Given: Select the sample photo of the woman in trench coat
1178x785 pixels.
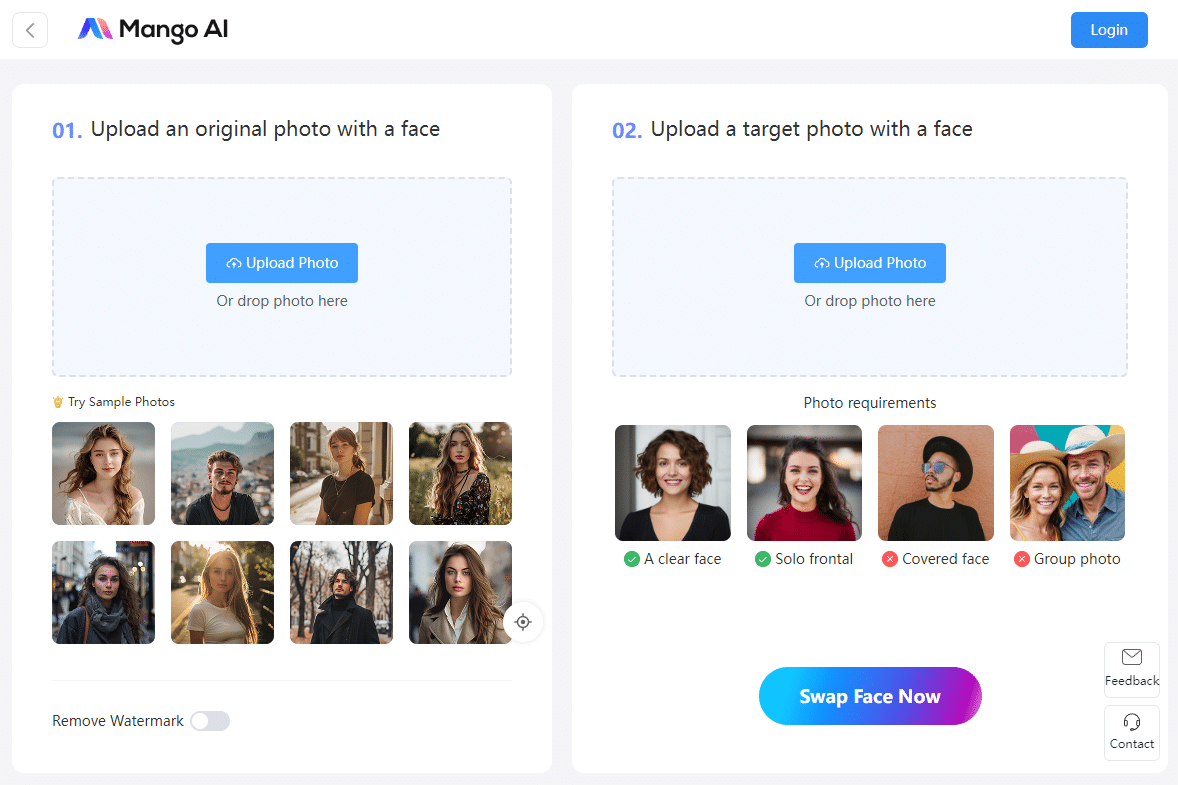Looking at the screenshot, I should [460, 592].
